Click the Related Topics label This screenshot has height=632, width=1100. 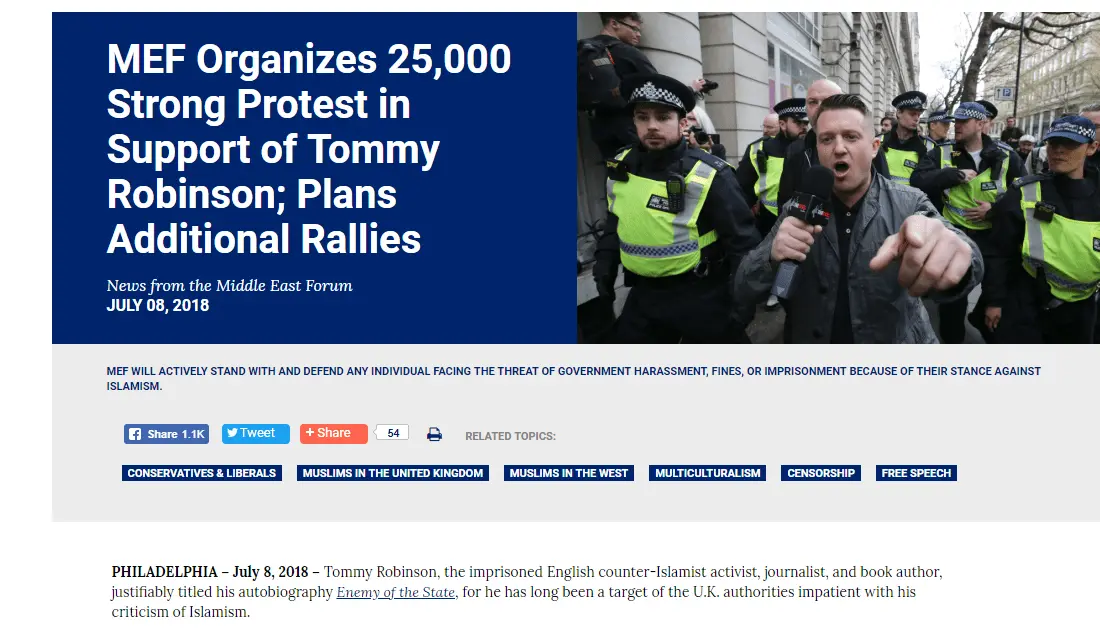coord(510,436)
